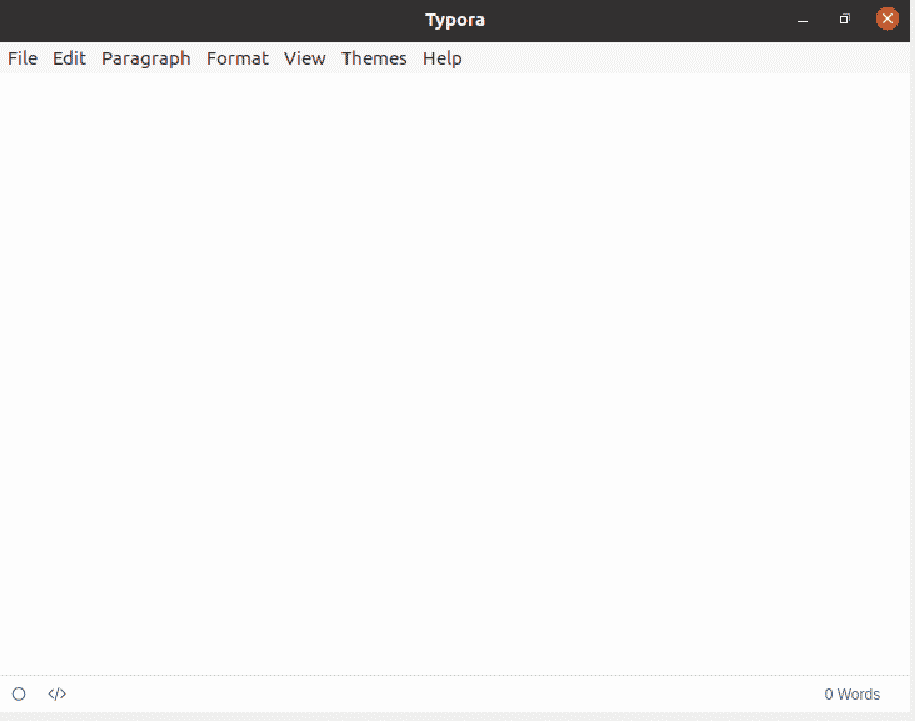Screen dimensions: 915x721
Task: Open the Help menu
Action: pos(442,59)
